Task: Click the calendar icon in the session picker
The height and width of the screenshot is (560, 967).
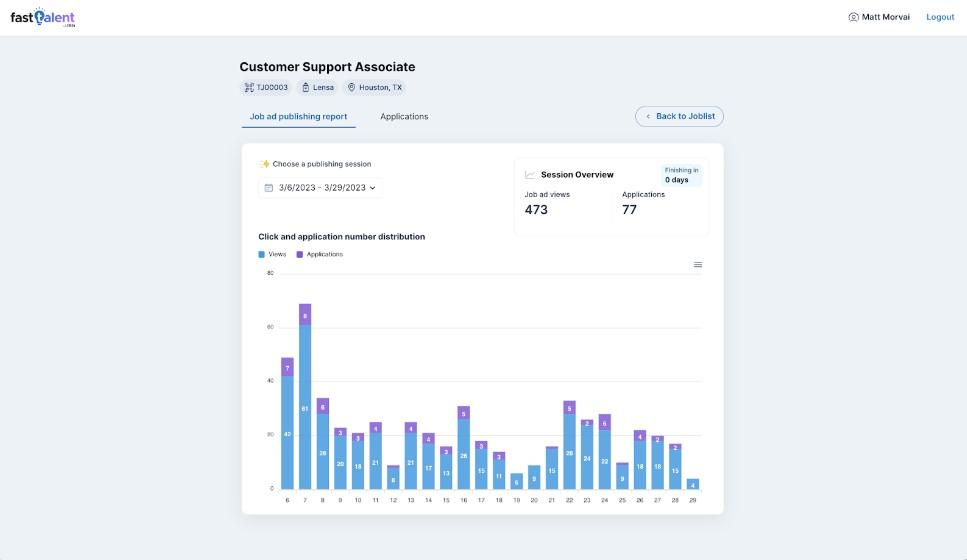Action: click(269, 188)
